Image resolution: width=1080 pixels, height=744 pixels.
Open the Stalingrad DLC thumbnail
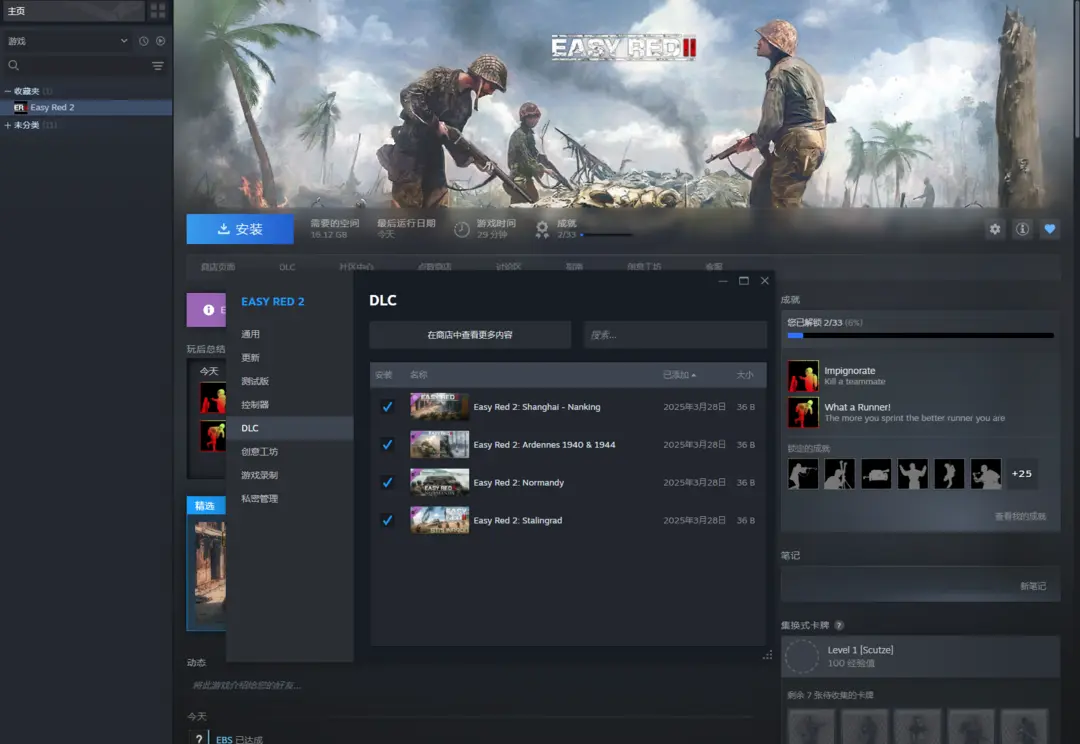tap(439, 520)
